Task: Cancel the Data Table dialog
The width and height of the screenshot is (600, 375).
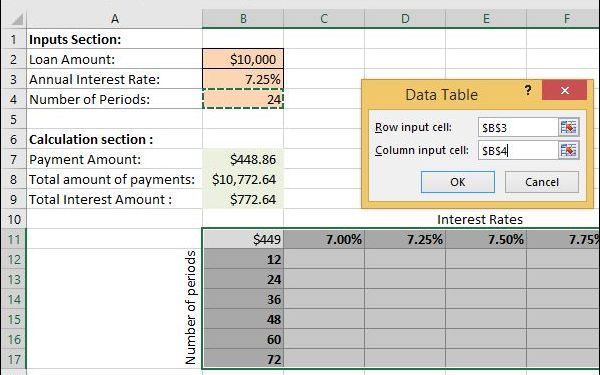Action: [542, 182]
